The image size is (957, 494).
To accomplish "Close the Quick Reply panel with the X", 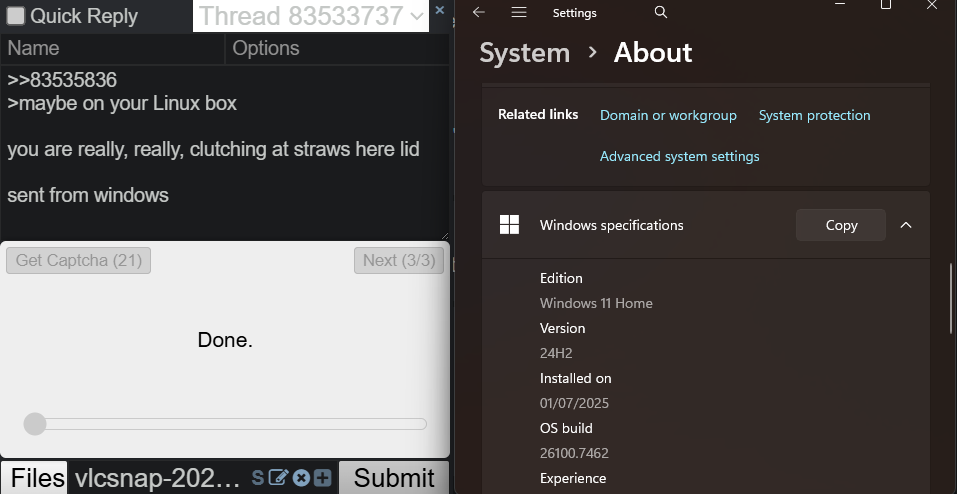I will coord(439,10).
